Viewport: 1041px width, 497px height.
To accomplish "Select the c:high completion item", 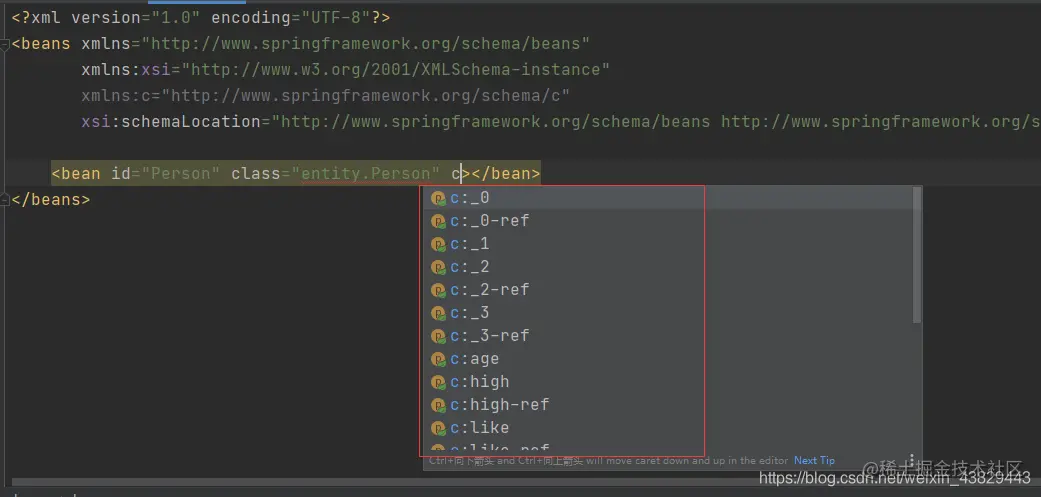I will tap(669, 382).
